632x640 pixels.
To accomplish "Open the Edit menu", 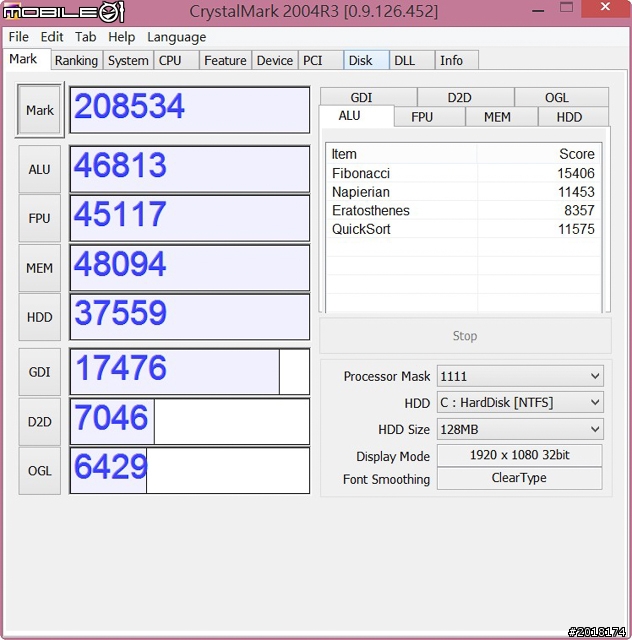I will point(52,37).
